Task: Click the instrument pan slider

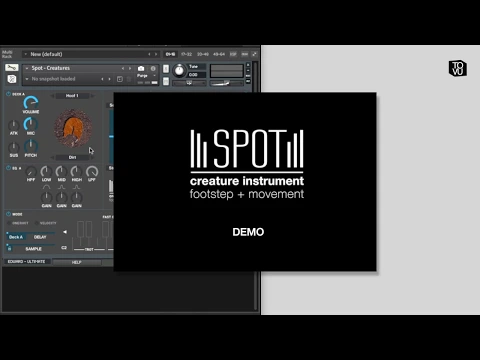Action: (x=189, y=83)
